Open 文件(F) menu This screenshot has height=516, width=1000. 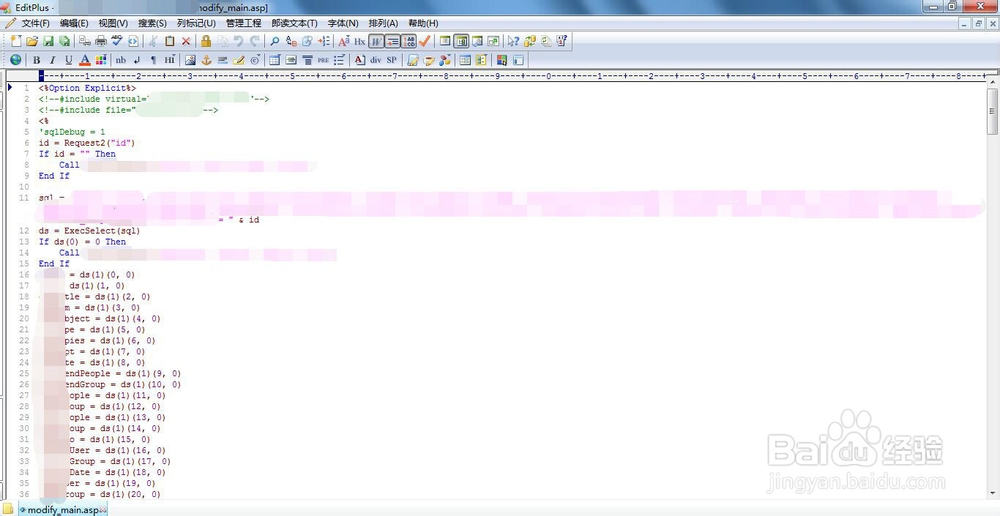tap(36, 23)
